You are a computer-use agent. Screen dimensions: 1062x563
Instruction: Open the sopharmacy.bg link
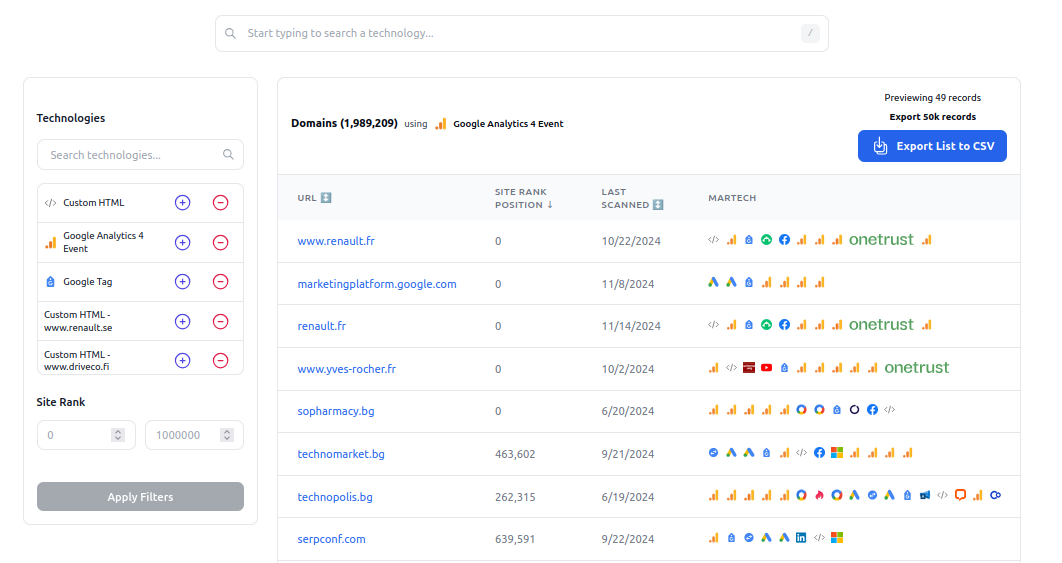click(x=336, y=411)
